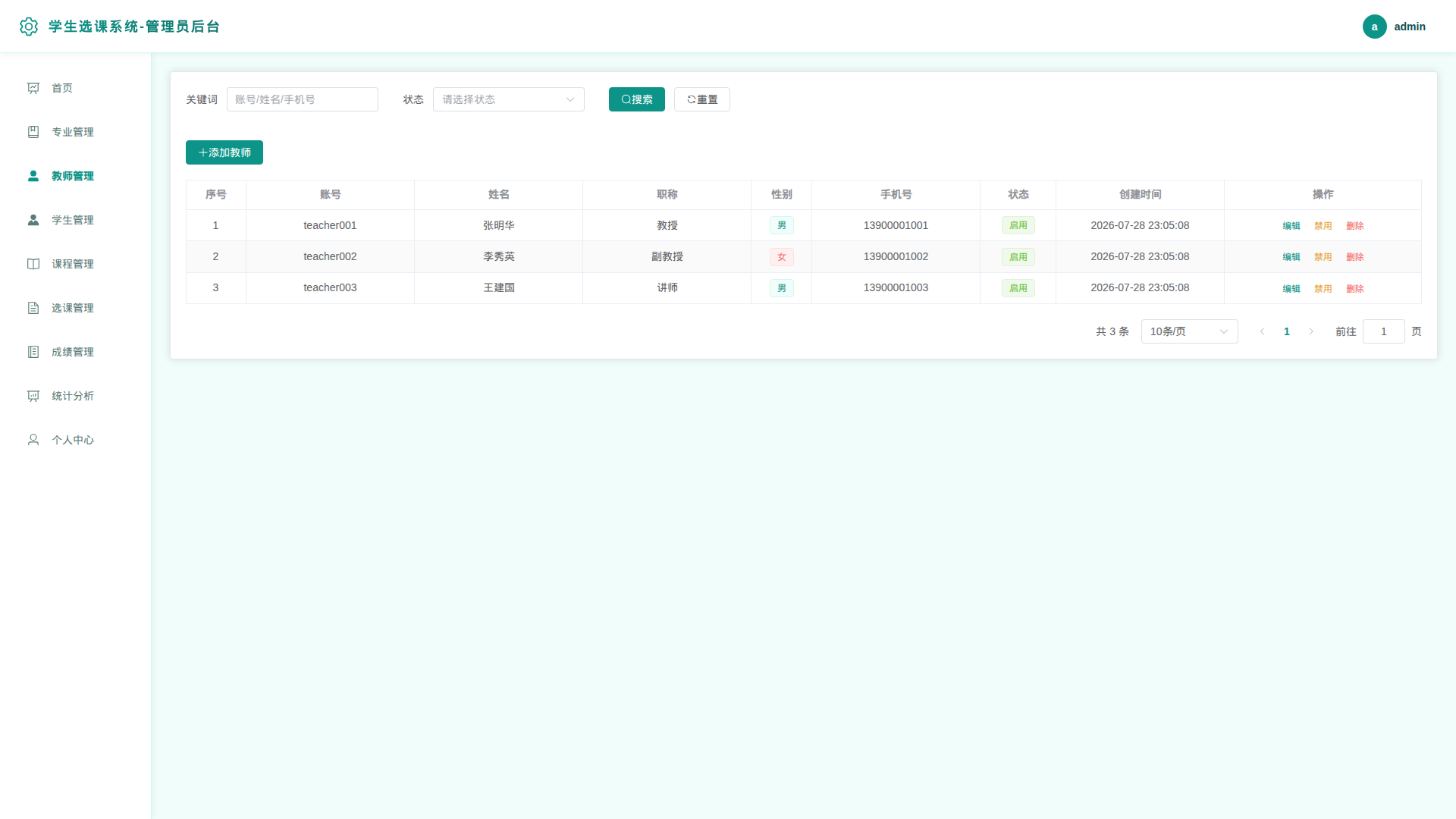Disable teacher001 via 禁用 link
The height and width of the screenshot is (819, 1456).
tap(1323, 226)
